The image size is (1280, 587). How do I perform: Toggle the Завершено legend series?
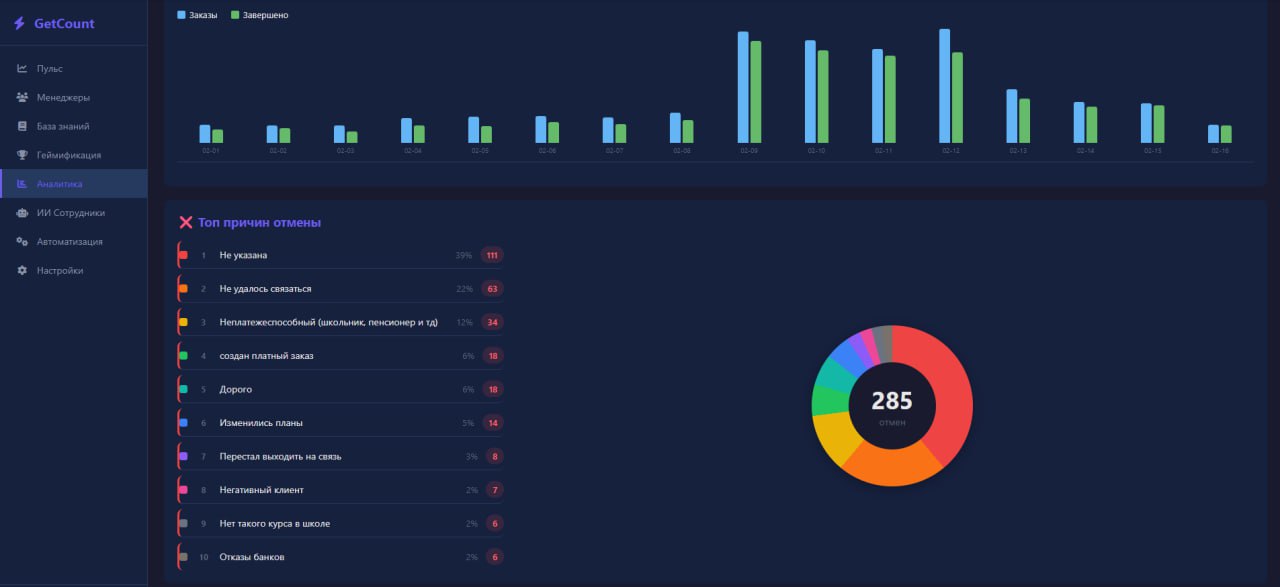pyautogui.click(x=259, y=15)
